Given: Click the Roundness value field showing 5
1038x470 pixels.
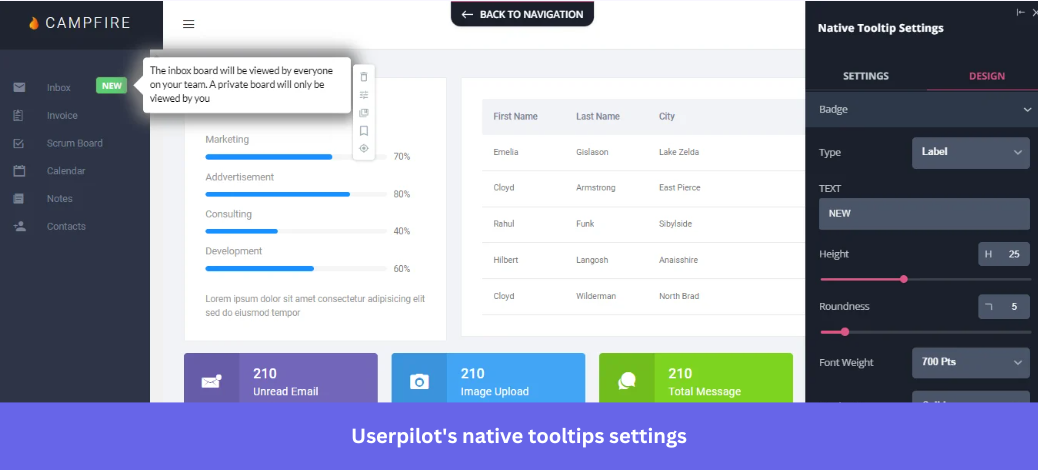Looking at the screenshot, I should [x=1004, y=307].
